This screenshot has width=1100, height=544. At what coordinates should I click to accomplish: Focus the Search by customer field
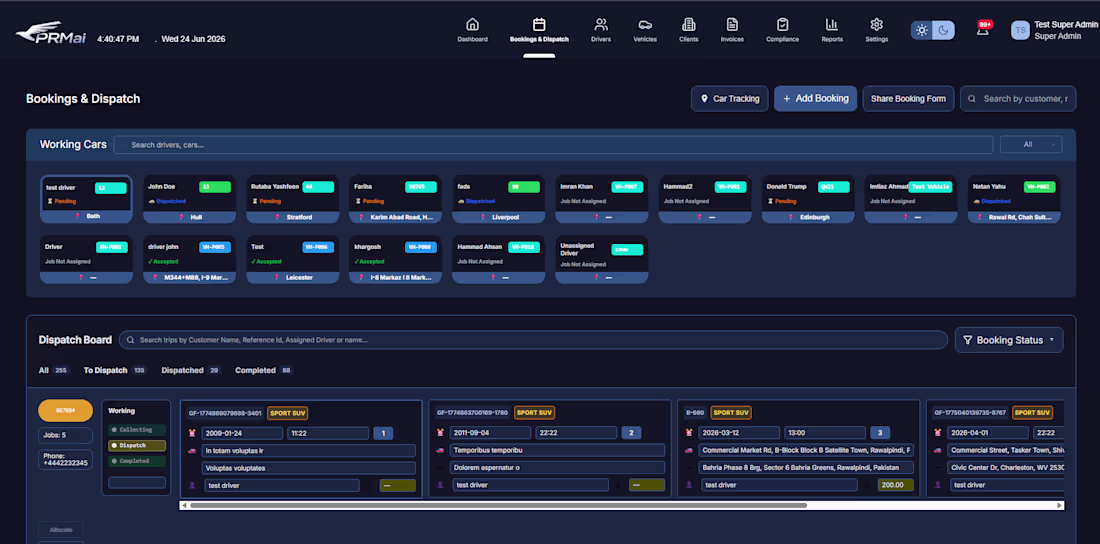(1018, 98)
